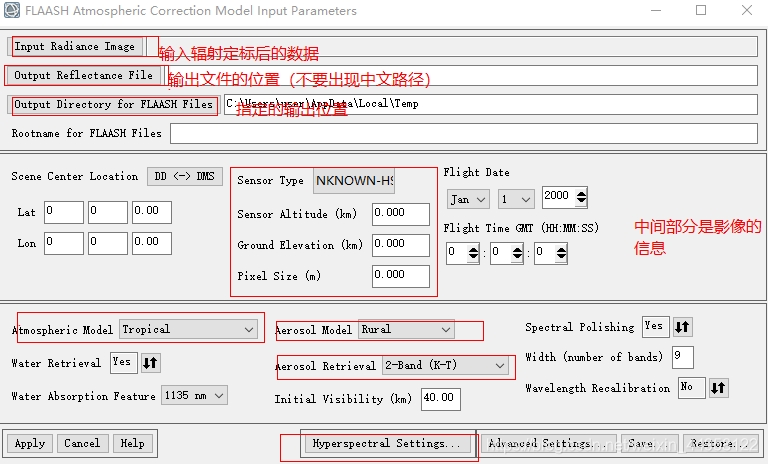Click the Lat degrees input field
The width and height of the screenshot is (768, 464).
click(x=64, y=212)
